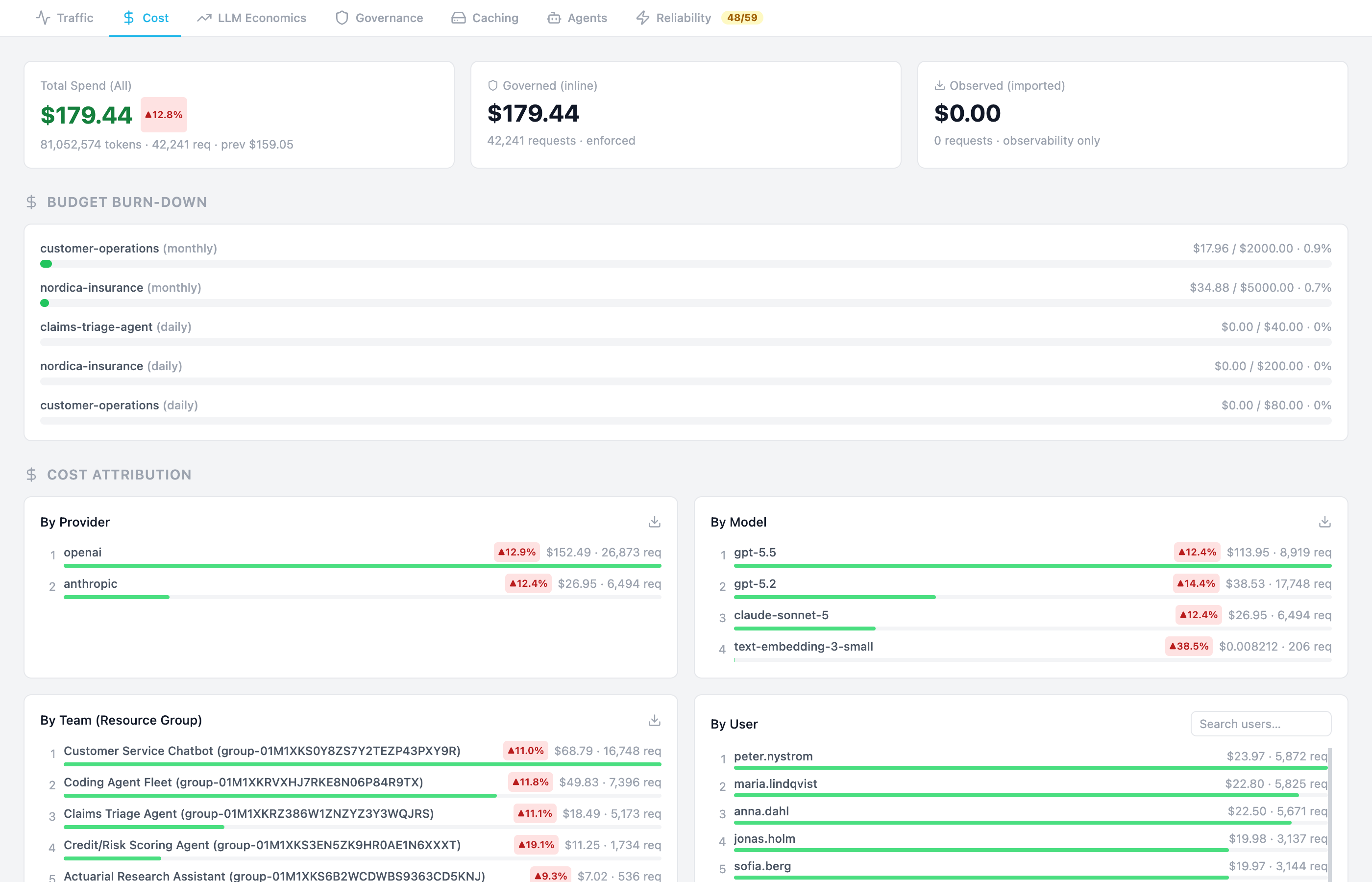Select user peter.nystrom
Viewport: 1372px width, 882px height.
(1019, 759)
